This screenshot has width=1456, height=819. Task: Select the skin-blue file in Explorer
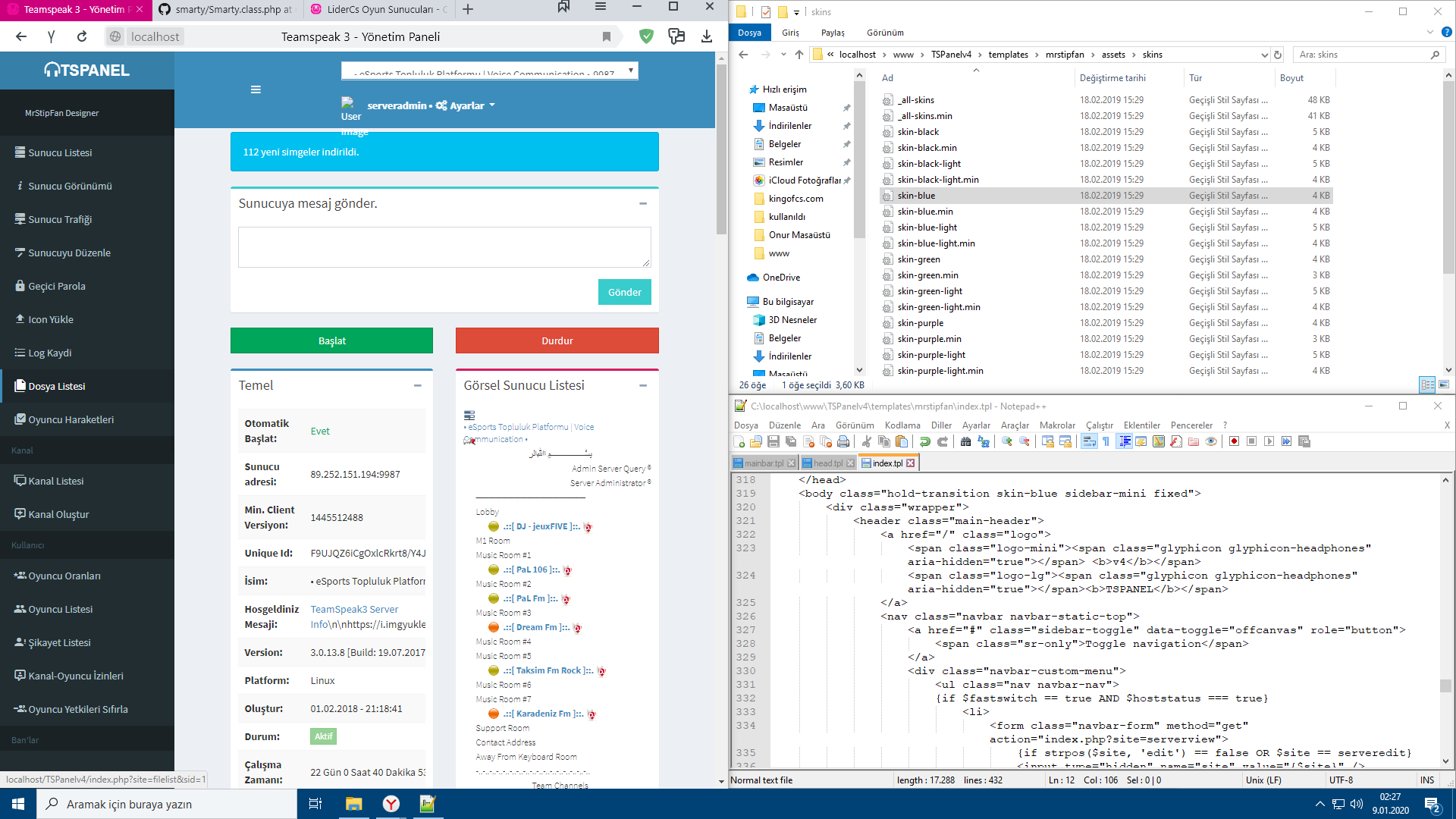pyautogui.click(x=1106, y=196)
